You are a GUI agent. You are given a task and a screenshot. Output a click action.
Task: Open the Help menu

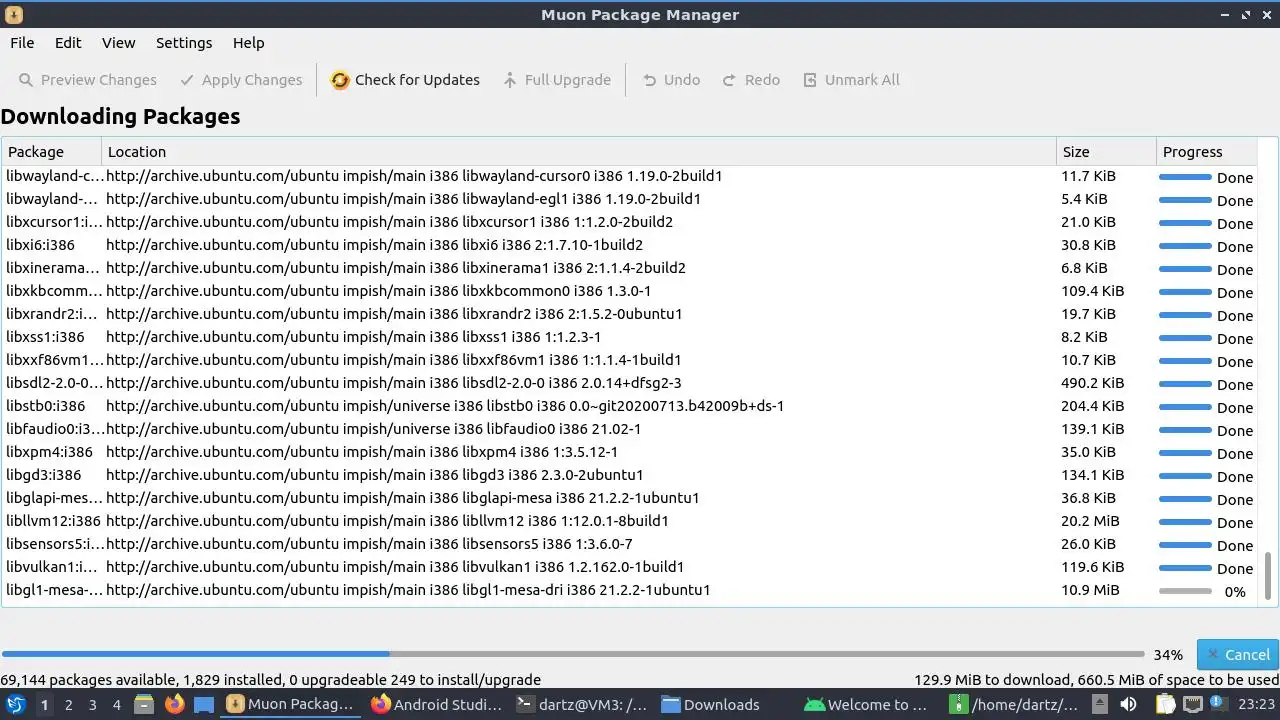(248, 43)
